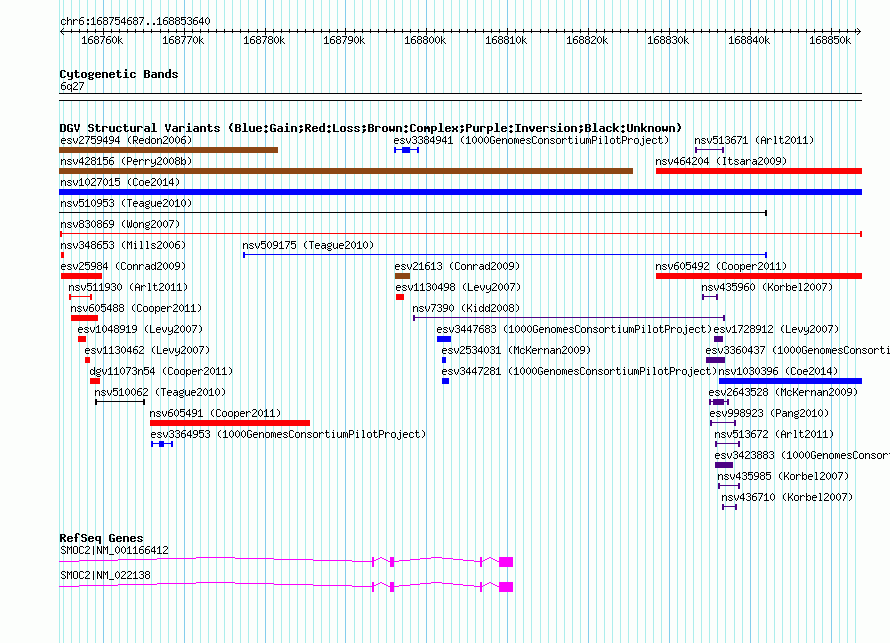Image resolution: width=890 pixels, height=643 pixels.
Task: Click the SMOC2|NM_022138 gene label
Action: [x=105, y=575]
